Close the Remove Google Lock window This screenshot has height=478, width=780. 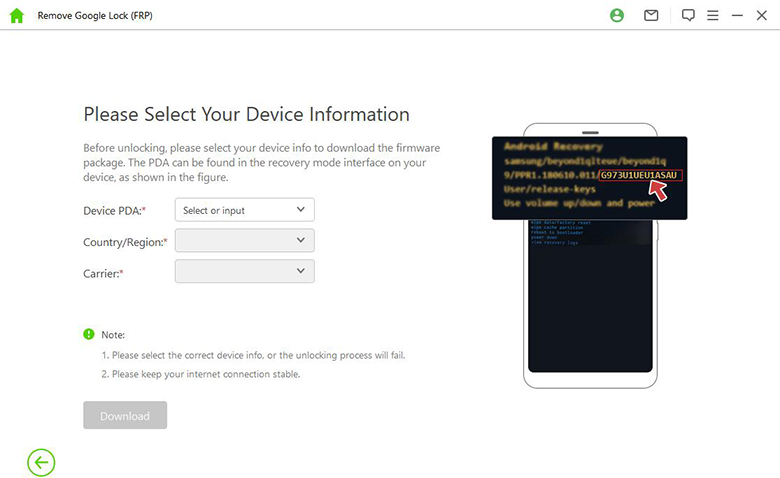click(762, 16)
